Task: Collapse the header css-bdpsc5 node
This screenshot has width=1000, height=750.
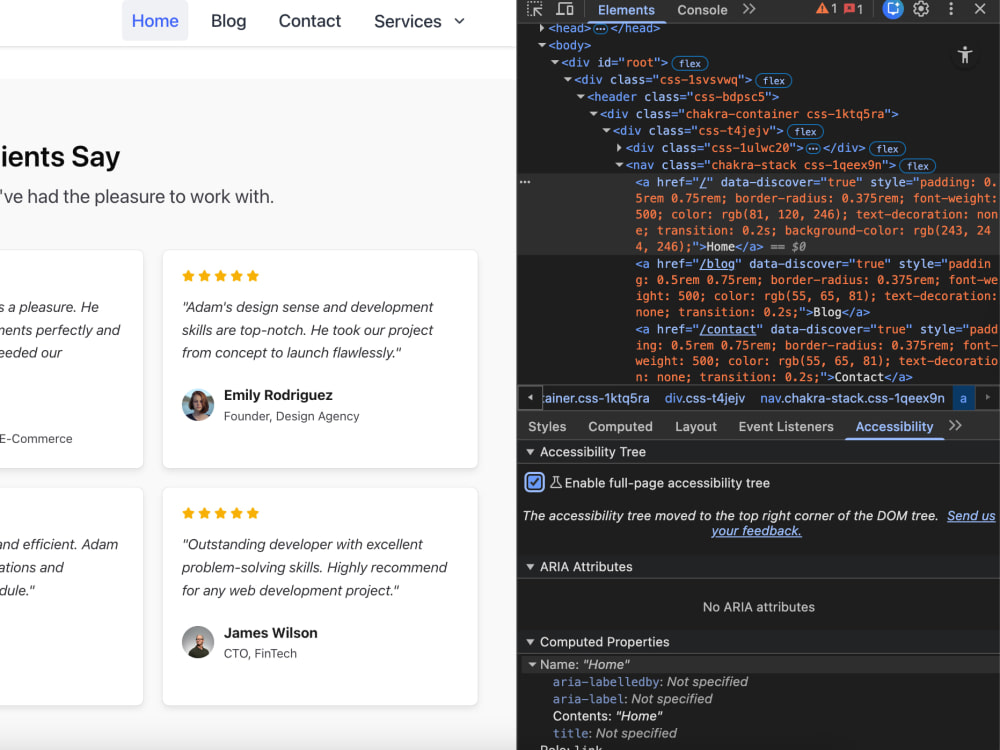Action: click(580, 97)
